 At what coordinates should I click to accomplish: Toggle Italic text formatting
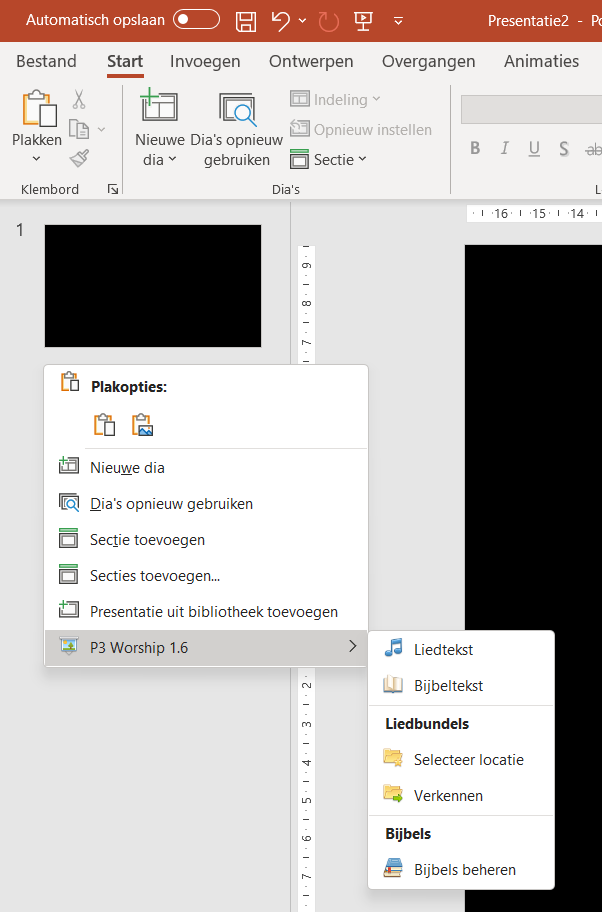(x=505, y=149)
